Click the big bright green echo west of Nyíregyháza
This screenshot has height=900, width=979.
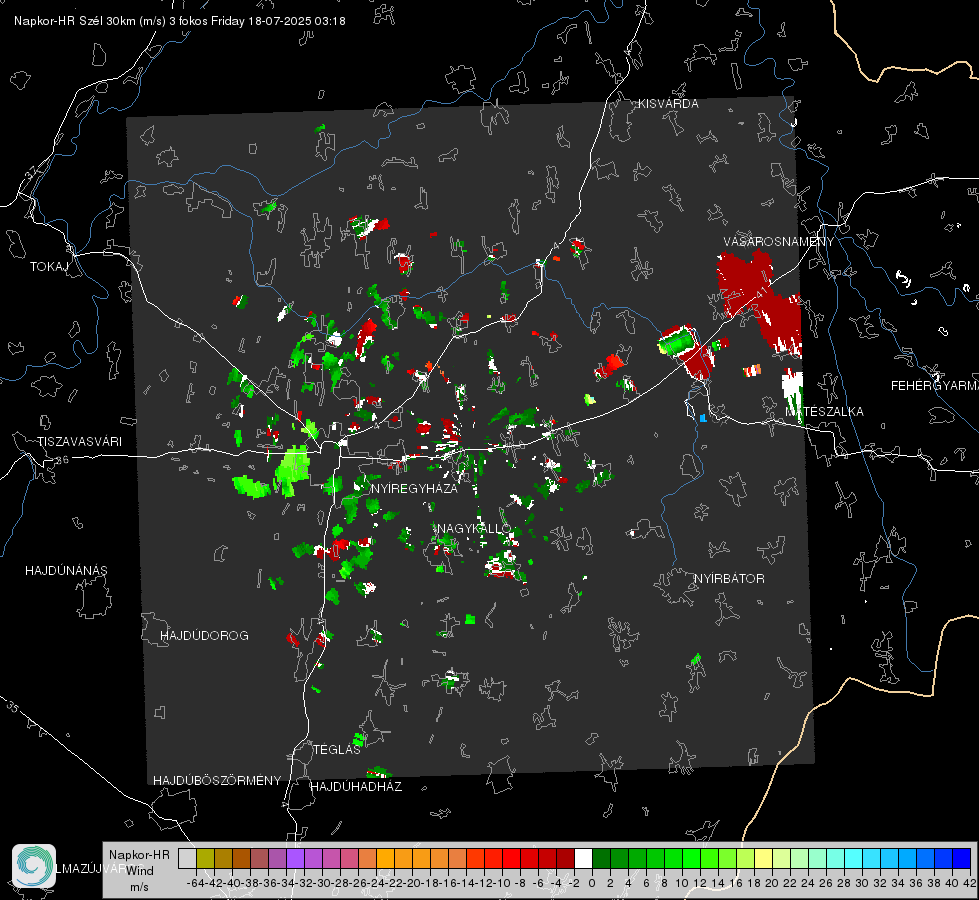[293, 468]
